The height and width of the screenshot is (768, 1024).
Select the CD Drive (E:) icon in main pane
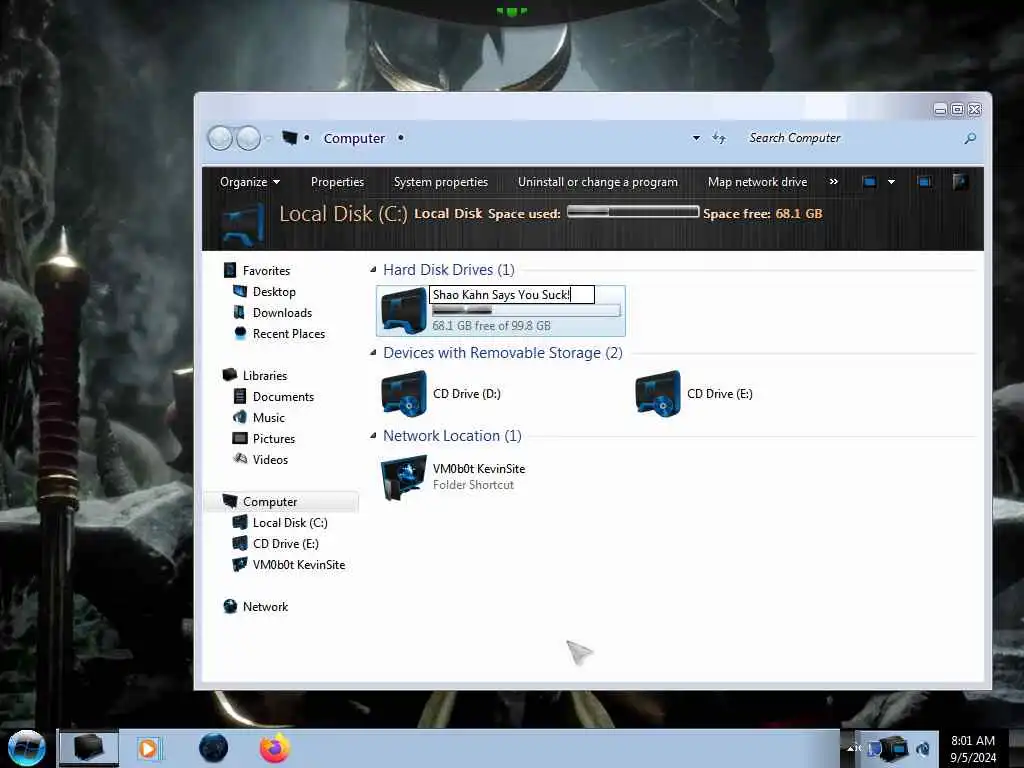(x=658, y=394)
